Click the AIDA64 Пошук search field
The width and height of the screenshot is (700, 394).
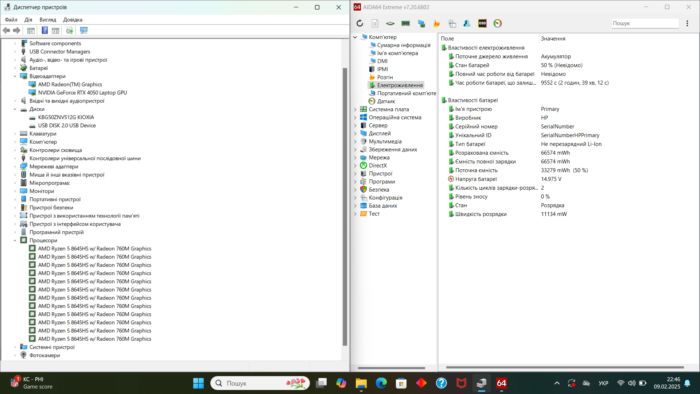click(645, 23)
